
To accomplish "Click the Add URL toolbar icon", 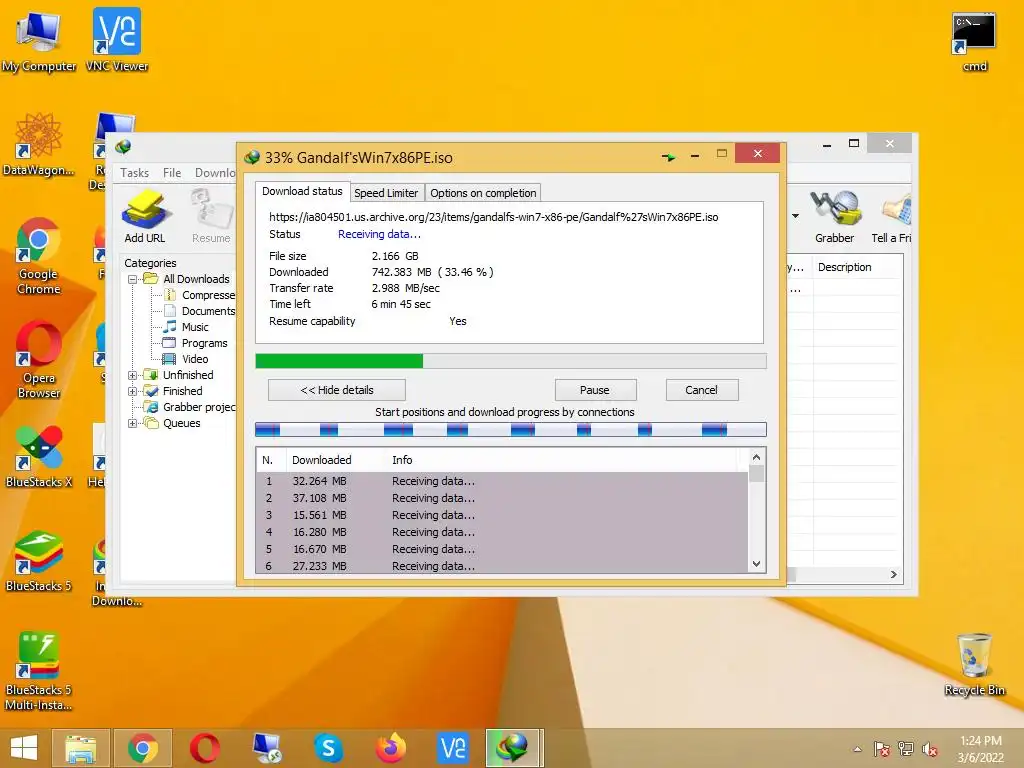I will tap(145, 216).
